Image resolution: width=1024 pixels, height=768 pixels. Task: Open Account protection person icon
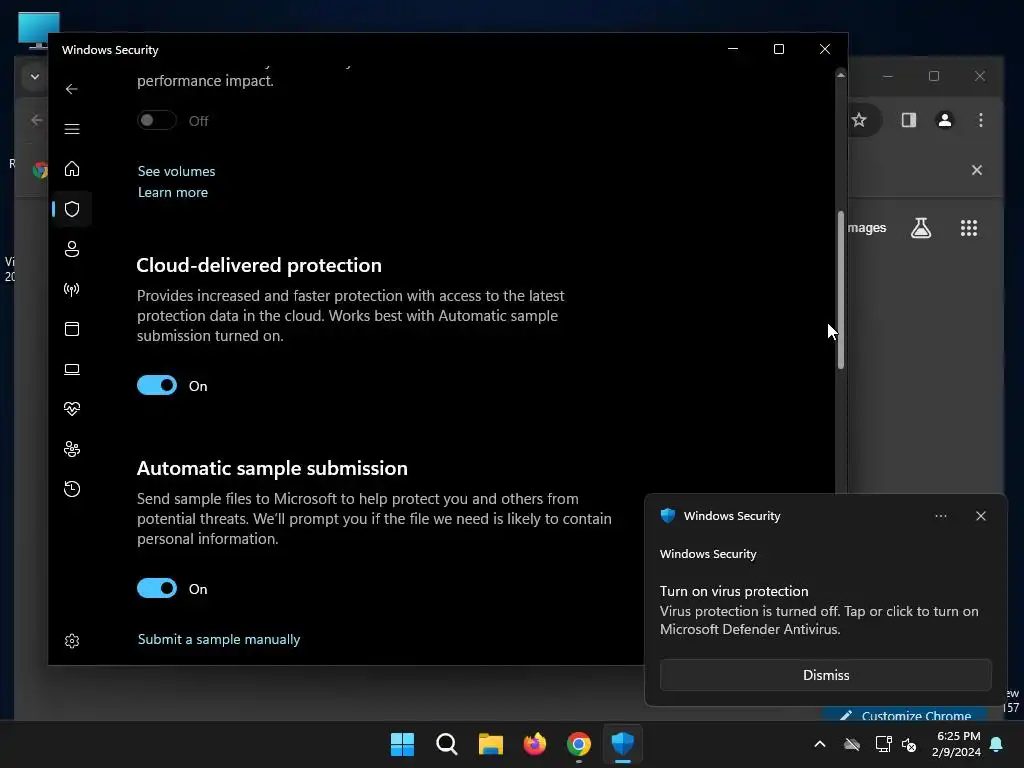pyautogui.click(x=72, y=249)
